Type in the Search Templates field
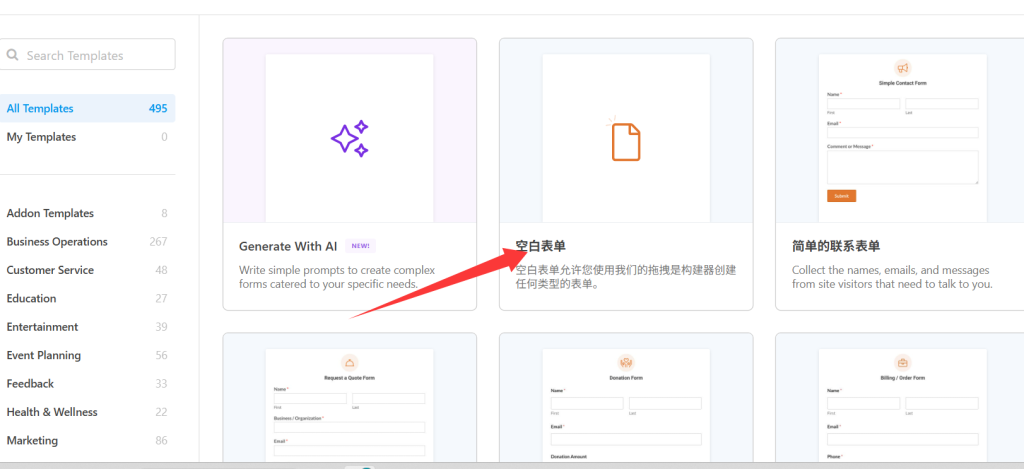 pos(95,55)
